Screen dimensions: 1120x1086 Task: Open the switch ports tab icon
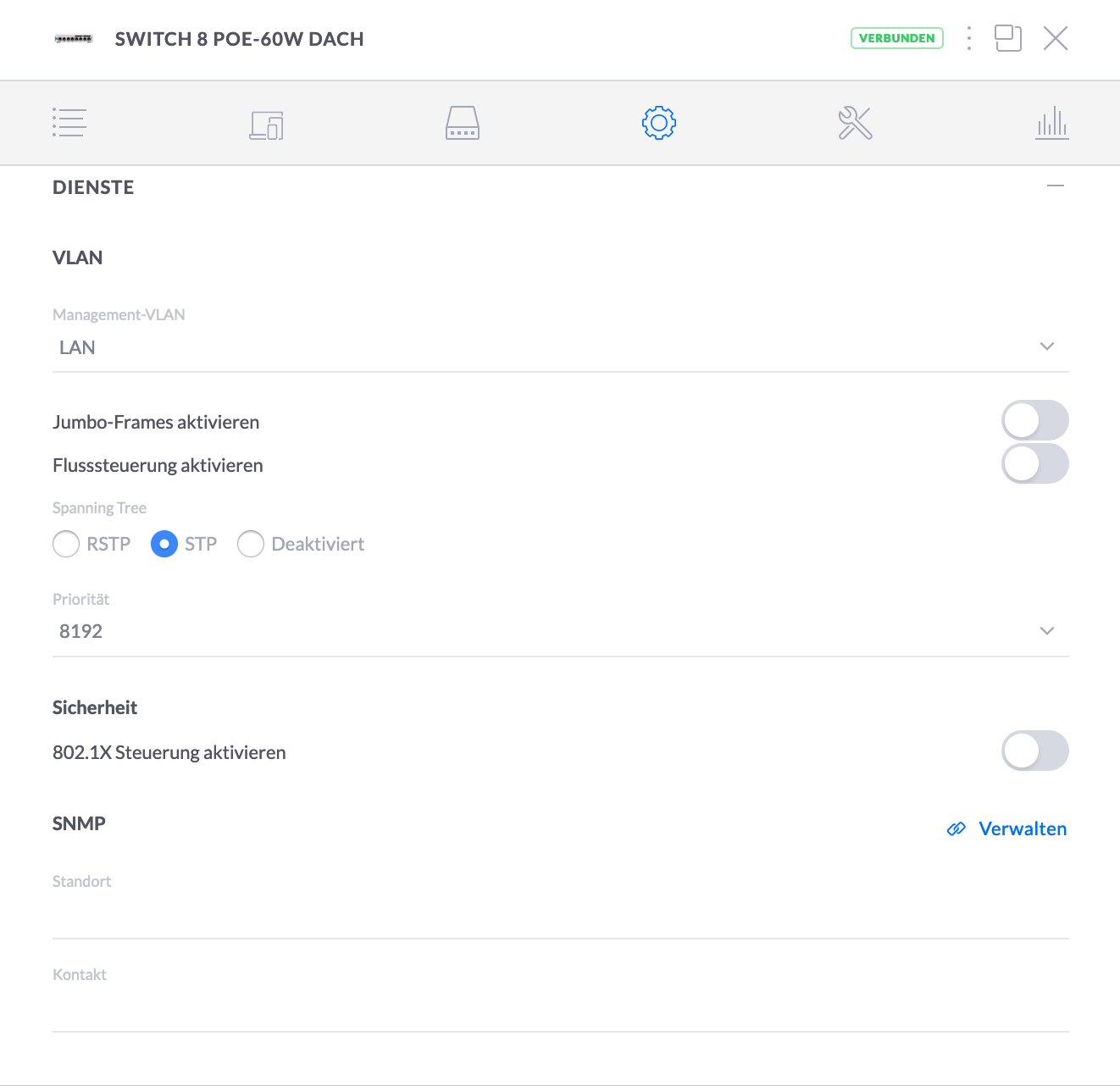click(x=463, y=123)
